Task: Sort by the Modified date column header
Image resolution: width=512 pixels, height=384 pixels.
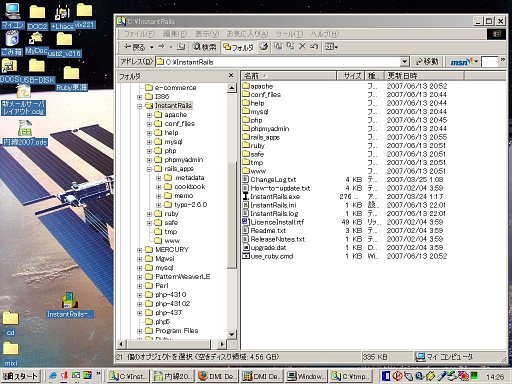Action: coord(424,76)
